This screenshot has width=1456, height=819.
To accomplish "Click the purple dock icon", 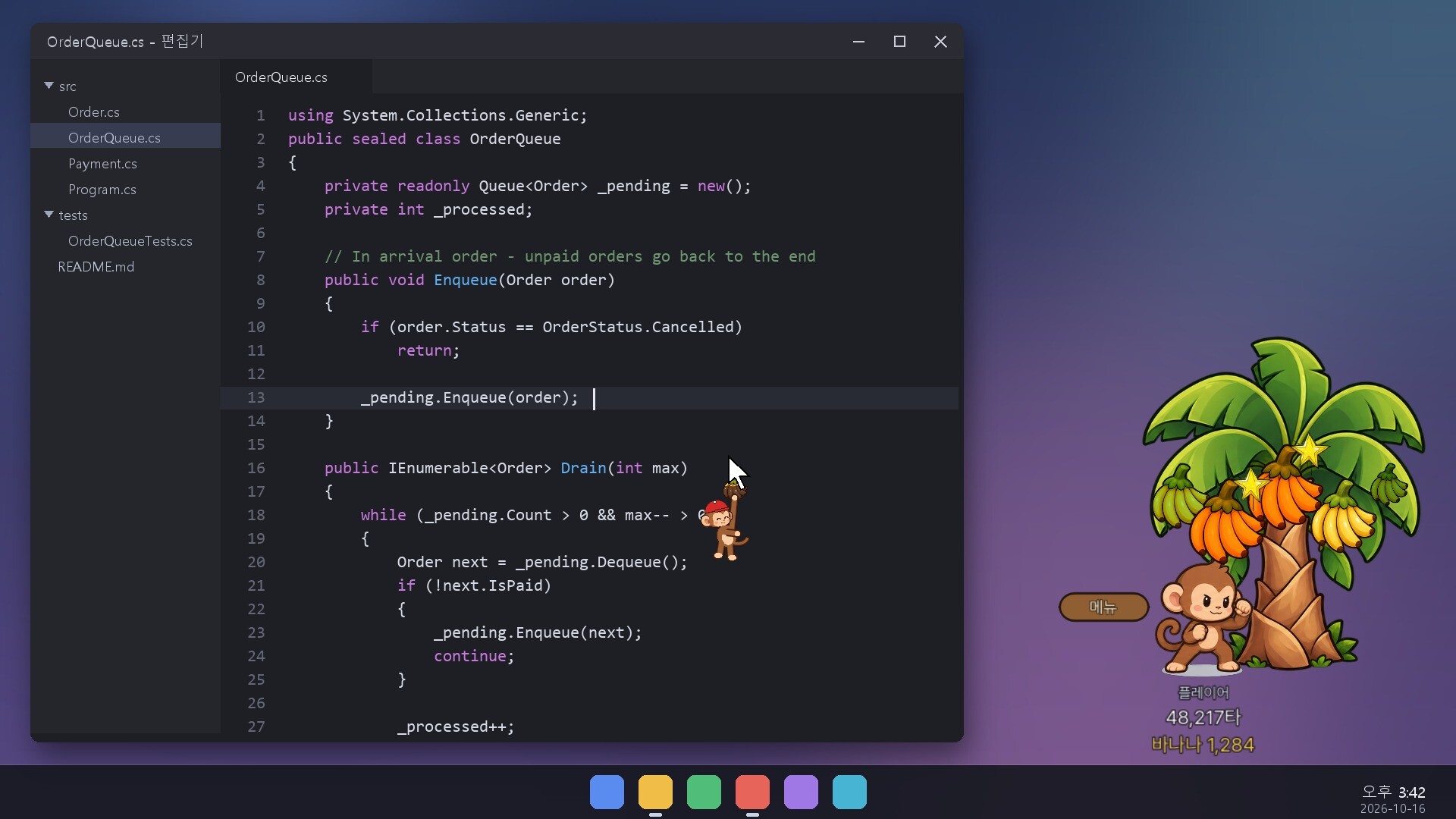I will click(x=801, y=792).
